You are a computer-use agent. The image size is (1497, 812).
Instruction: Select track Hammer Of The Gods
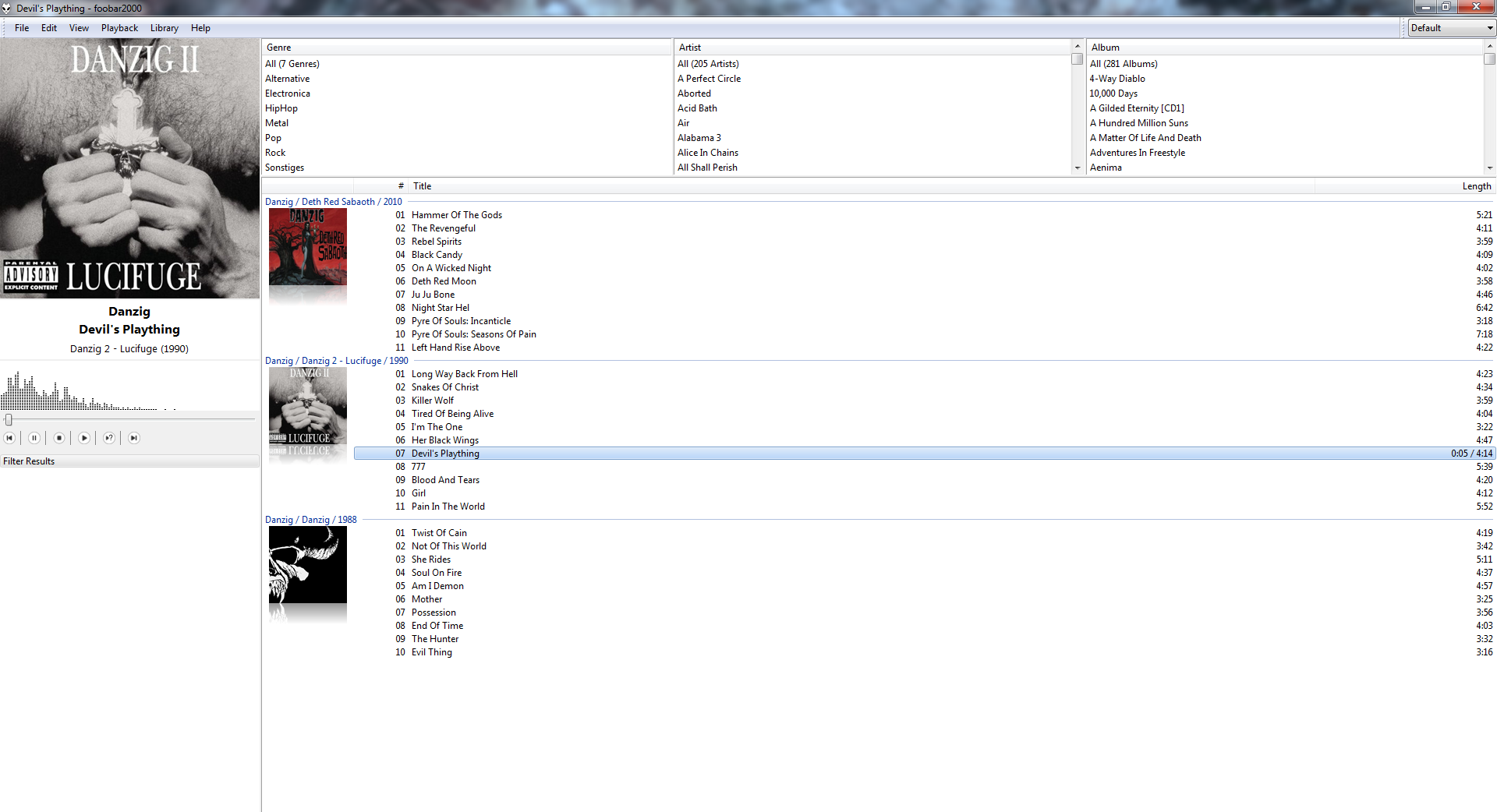(924, 215)
